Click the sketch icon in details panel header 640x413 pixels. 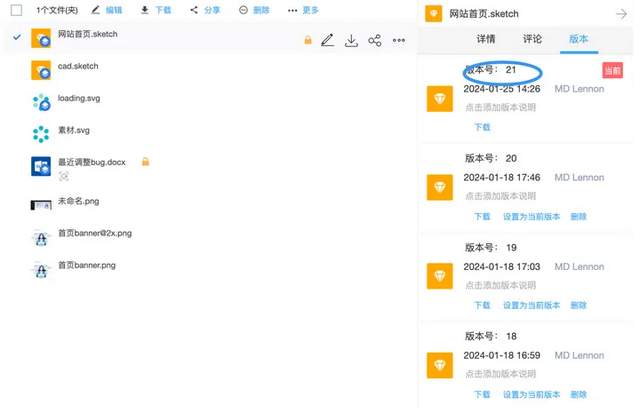pyautogui.click(x=433, y=13)
